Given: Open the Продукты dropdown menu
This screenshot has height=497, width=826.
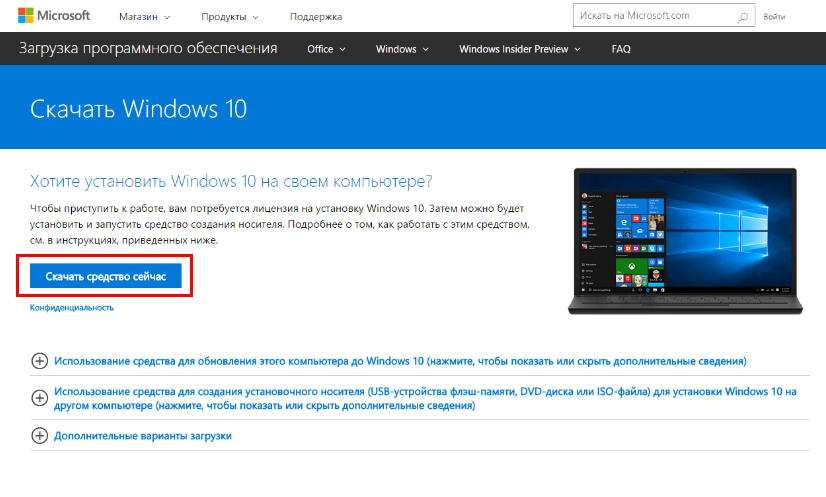Looking at the screenshot, I should tap(230, 17).
